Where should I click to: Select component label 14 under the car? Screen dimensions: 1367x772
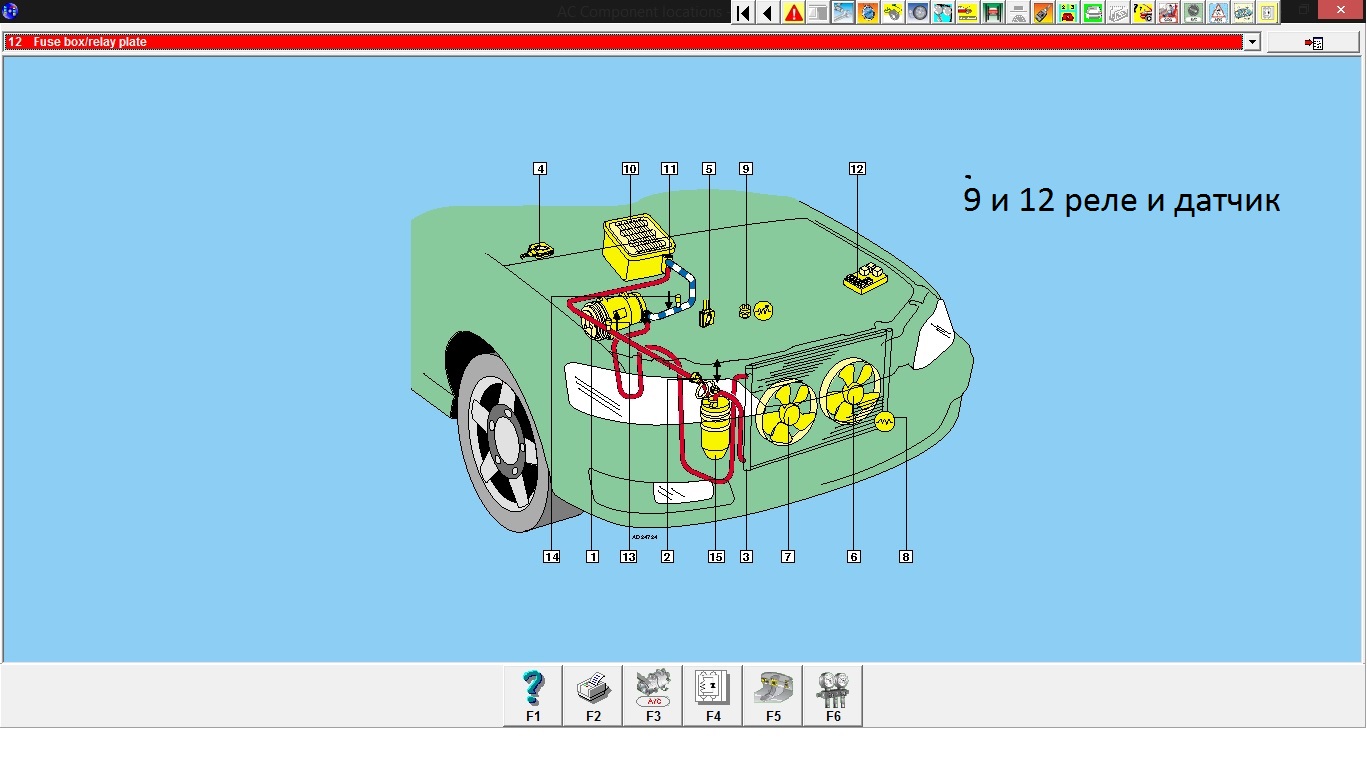tap(551, 557)
